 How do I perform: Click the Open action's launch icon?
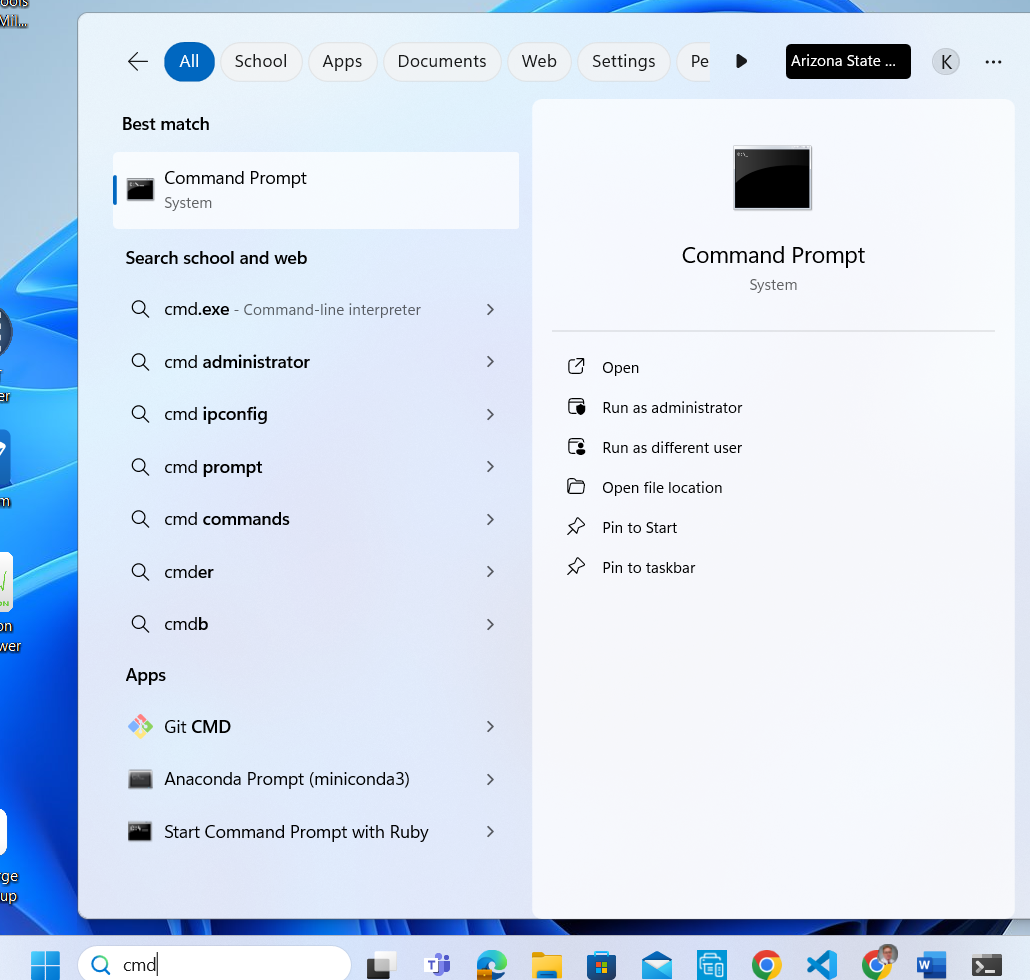click(x=576, y=367)
